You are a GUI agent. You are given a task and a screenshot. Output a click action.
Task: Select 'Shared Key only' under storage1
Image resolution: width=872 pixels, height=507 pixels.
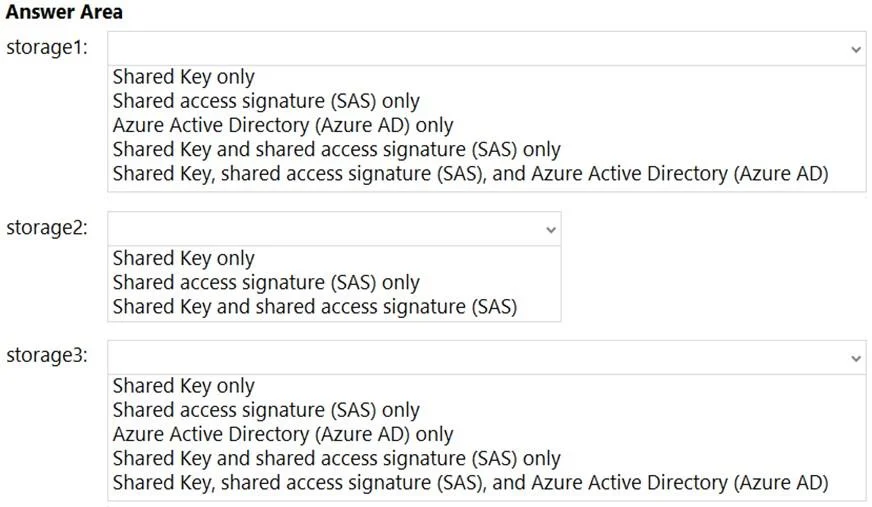[x=184, y=77]
